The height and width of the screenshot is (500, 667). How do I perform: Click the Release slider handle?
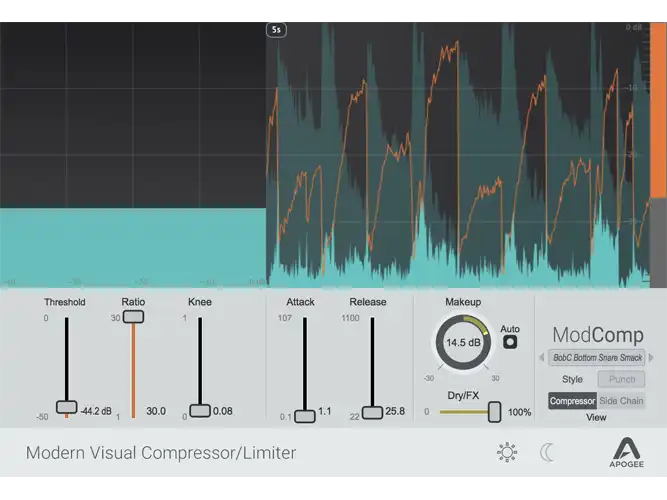(x=372, y=412)
